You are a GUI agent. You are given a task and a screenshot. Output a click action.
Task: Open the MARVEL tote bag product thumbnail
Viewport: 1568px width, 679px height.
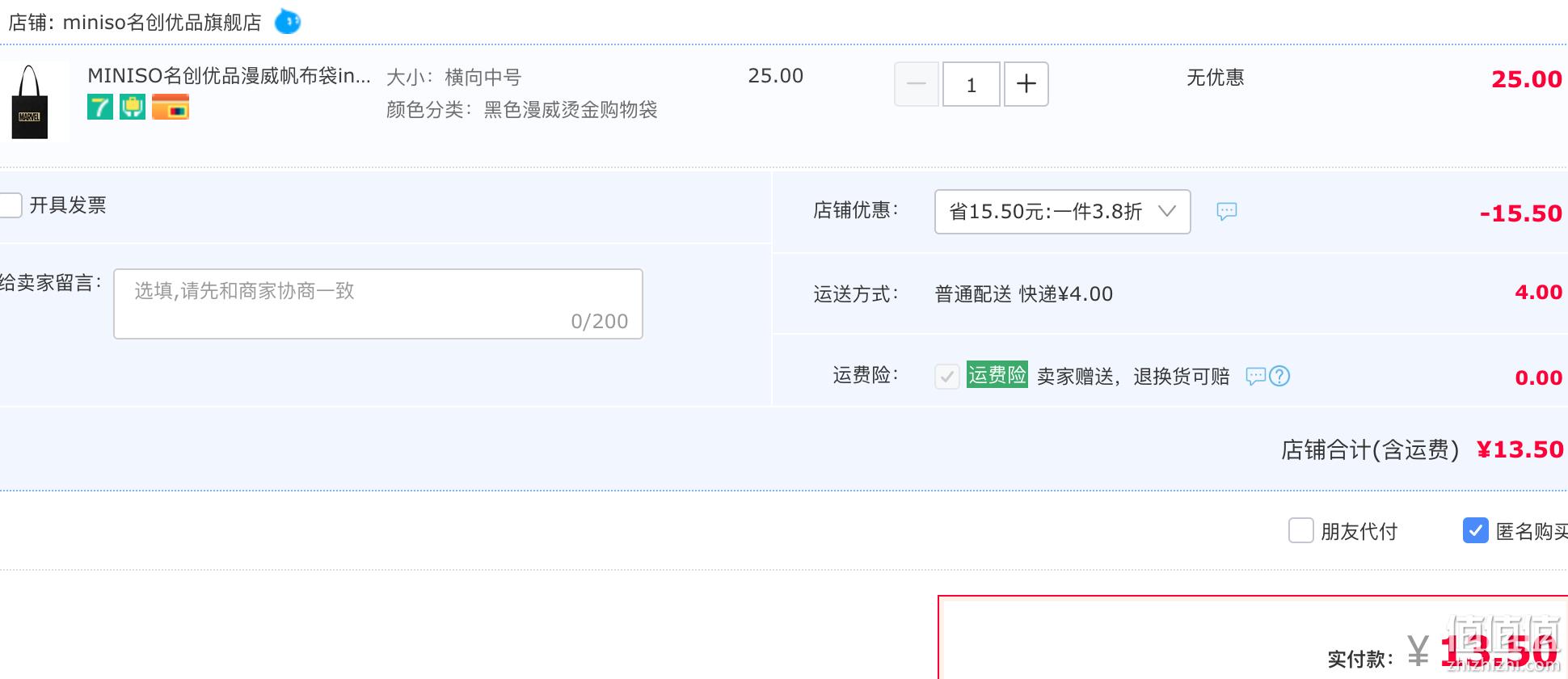coord(30,102)
